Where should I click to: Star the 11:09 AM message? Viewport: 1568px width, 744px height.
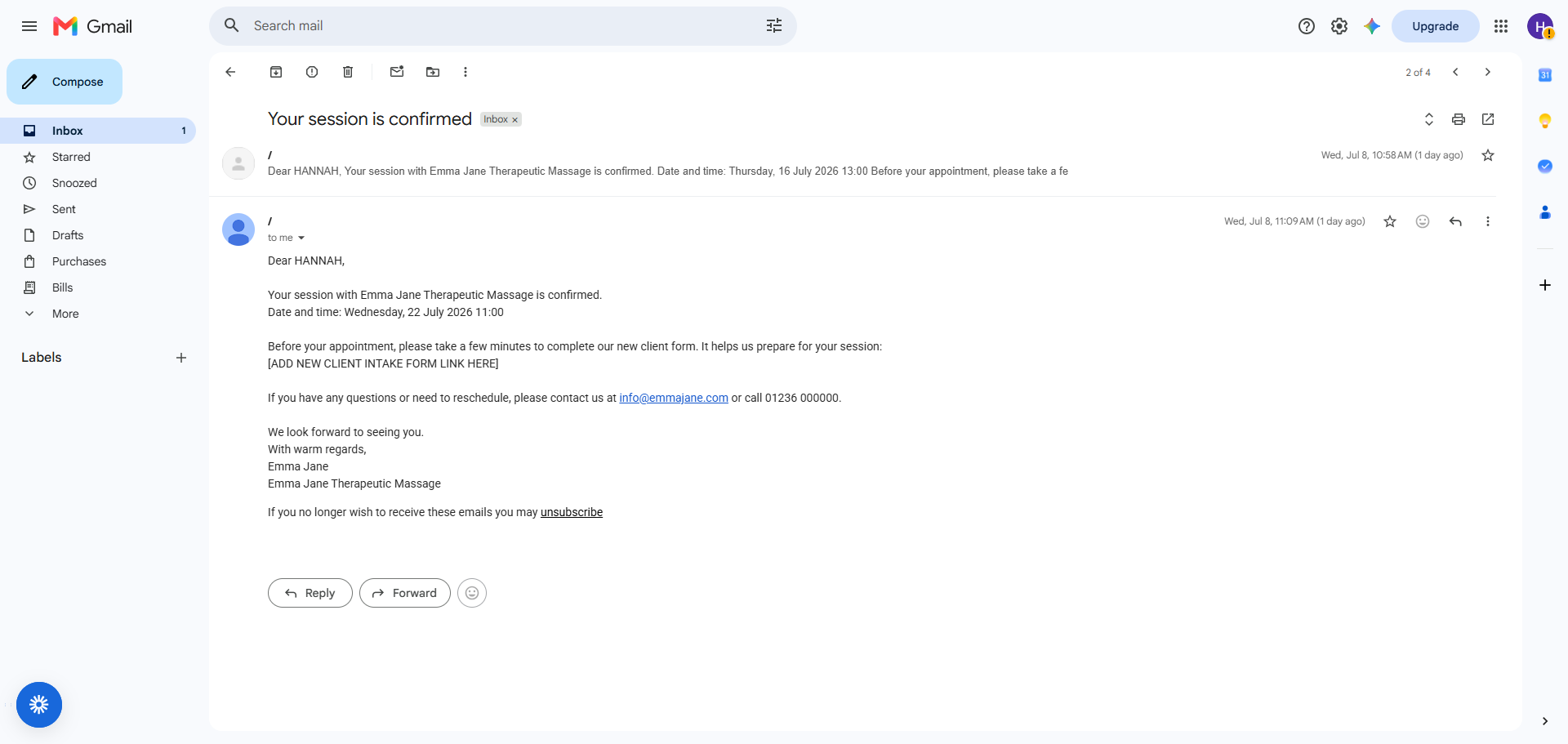(x=1390, y=221)
